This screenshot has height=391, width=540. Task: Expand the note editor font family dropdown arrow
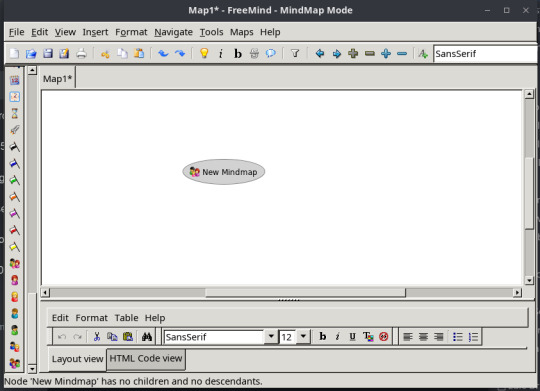[x=271, y=337]
